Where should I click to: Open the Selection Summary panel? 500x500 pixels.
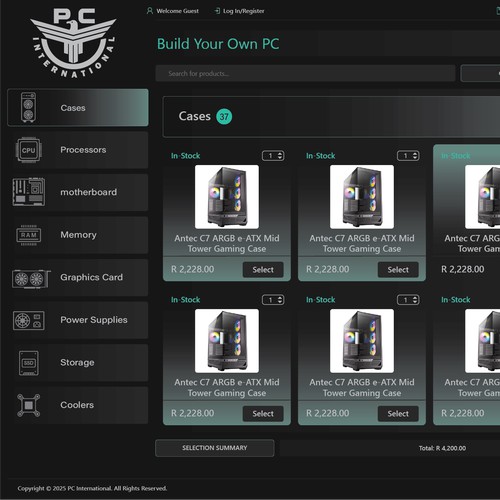click(x=215, y=448)
